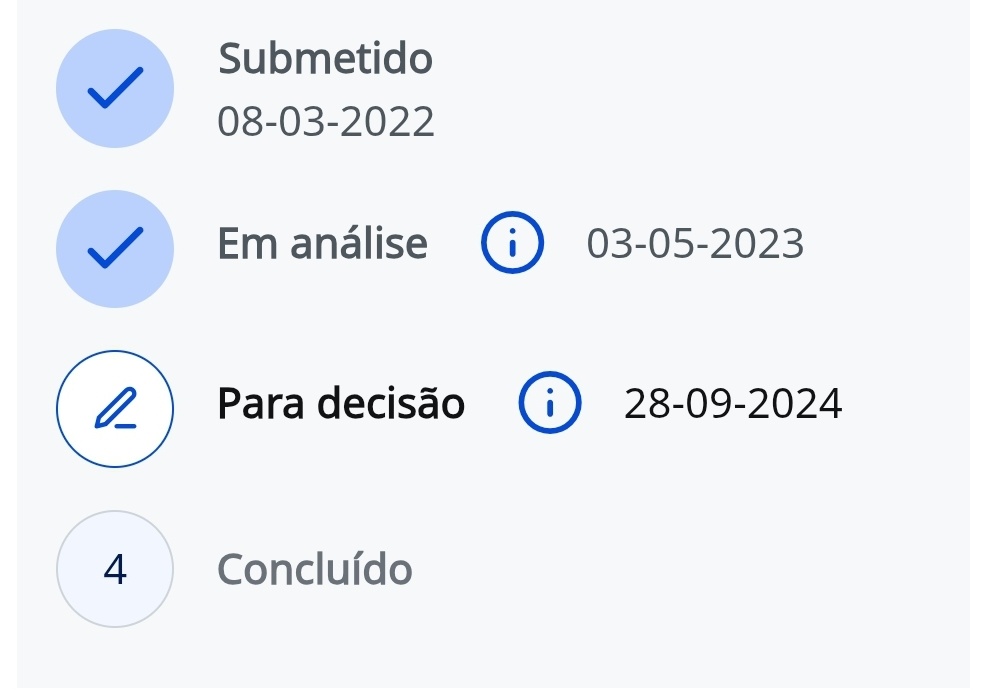Click the step 4 circle for Concluído
Image resolution: width=988 pixels, height=697 pixels.
click(115, 570)
